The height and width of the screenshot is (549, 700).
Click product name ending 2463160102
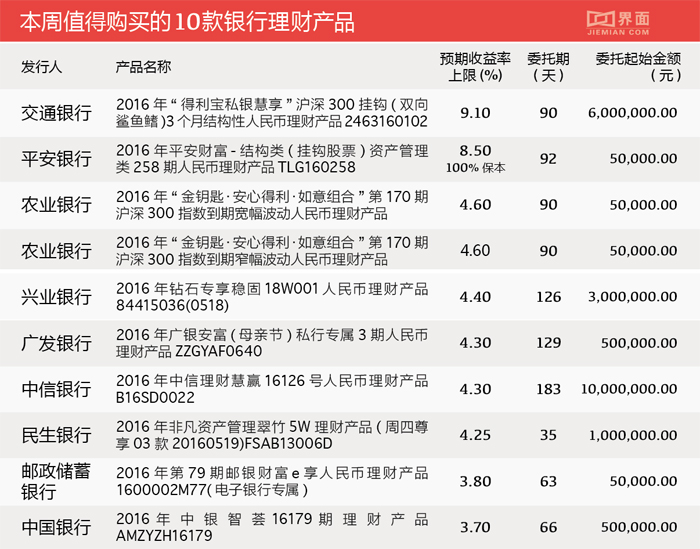[272, 113]
